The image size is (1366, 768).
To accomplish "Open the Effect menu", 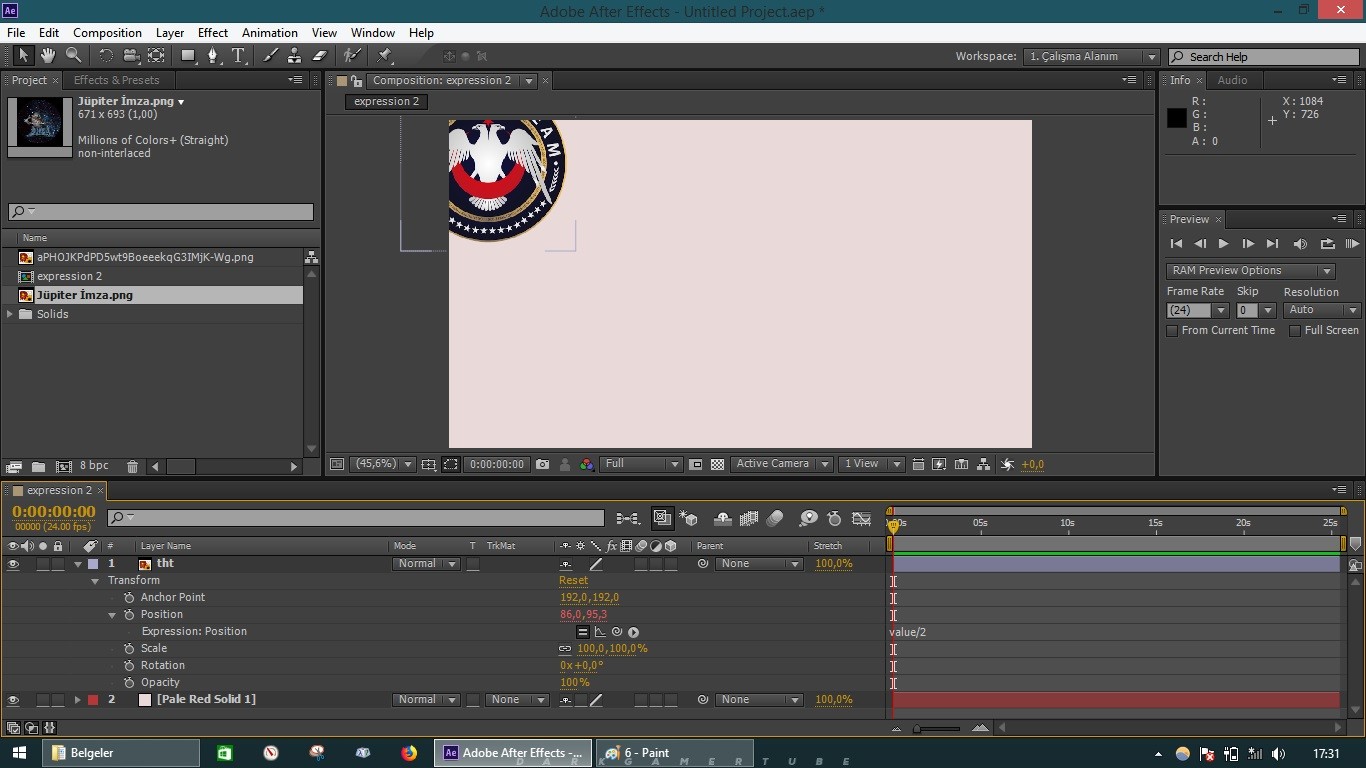I will (x=213, y=33).
